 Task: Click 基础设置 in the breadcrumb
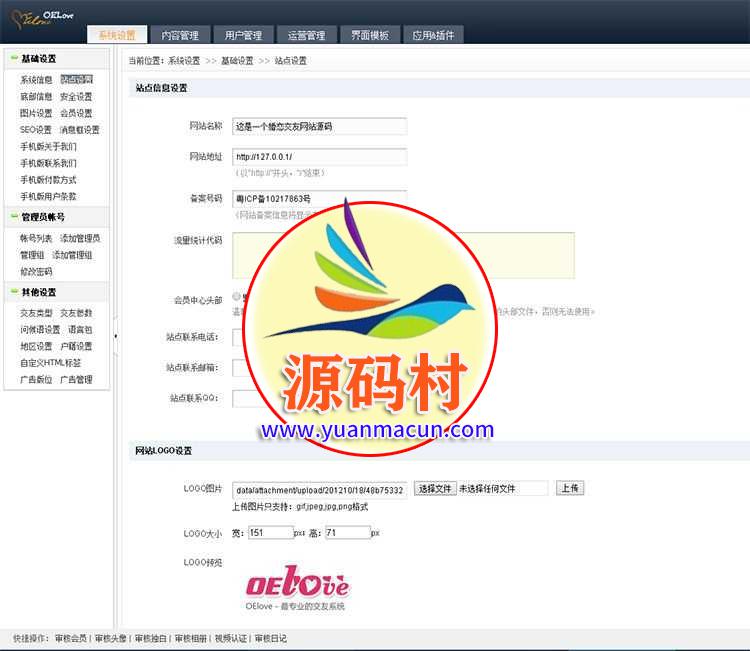[x=237, y=61]
